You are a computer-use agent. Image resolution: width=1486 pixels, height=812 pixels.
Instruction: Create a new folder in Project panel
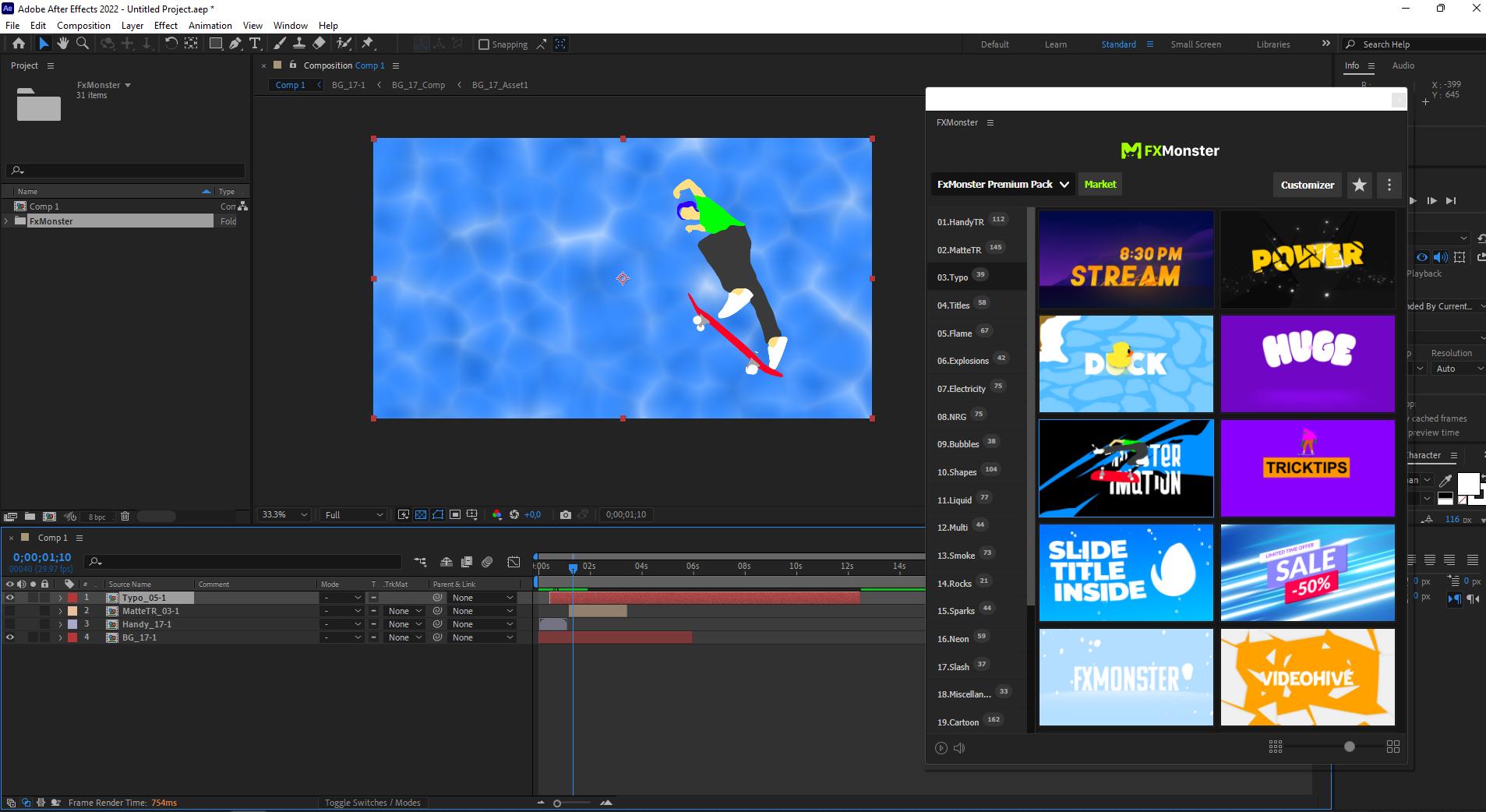coord(30,516)
